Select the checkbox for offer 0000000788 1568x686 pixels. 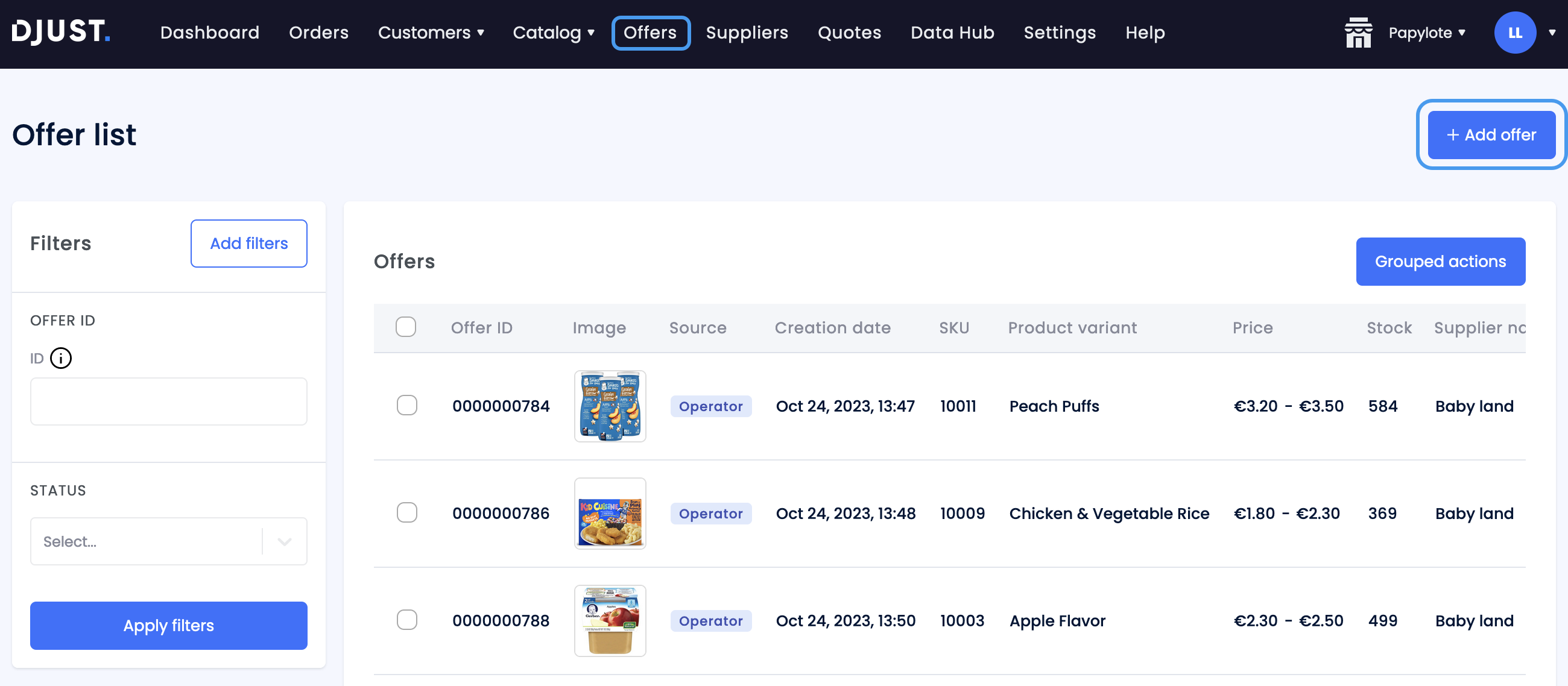[x=406, y=620]
